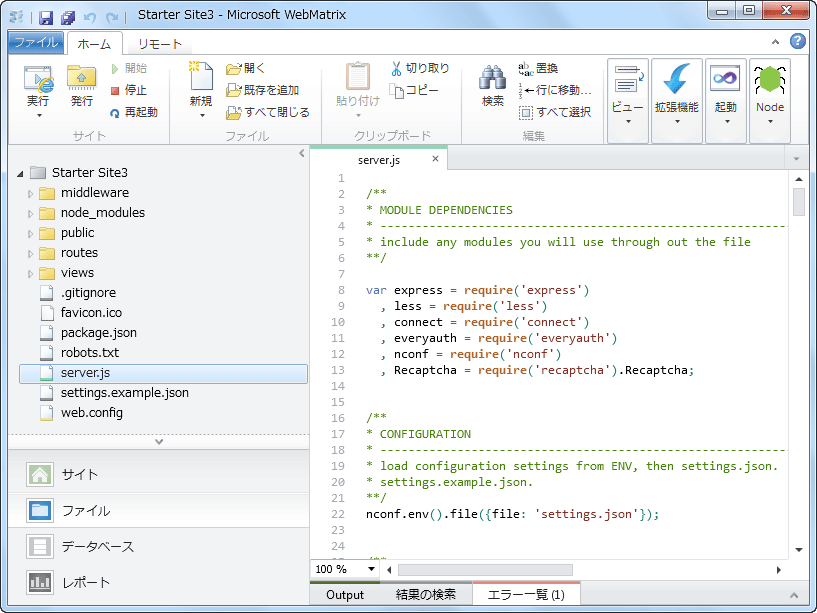Image resolution: width=817 pixels, height=613 pixels.
Task: Click the Publish (発行) folder icon
Action: (x=81, y=80)
